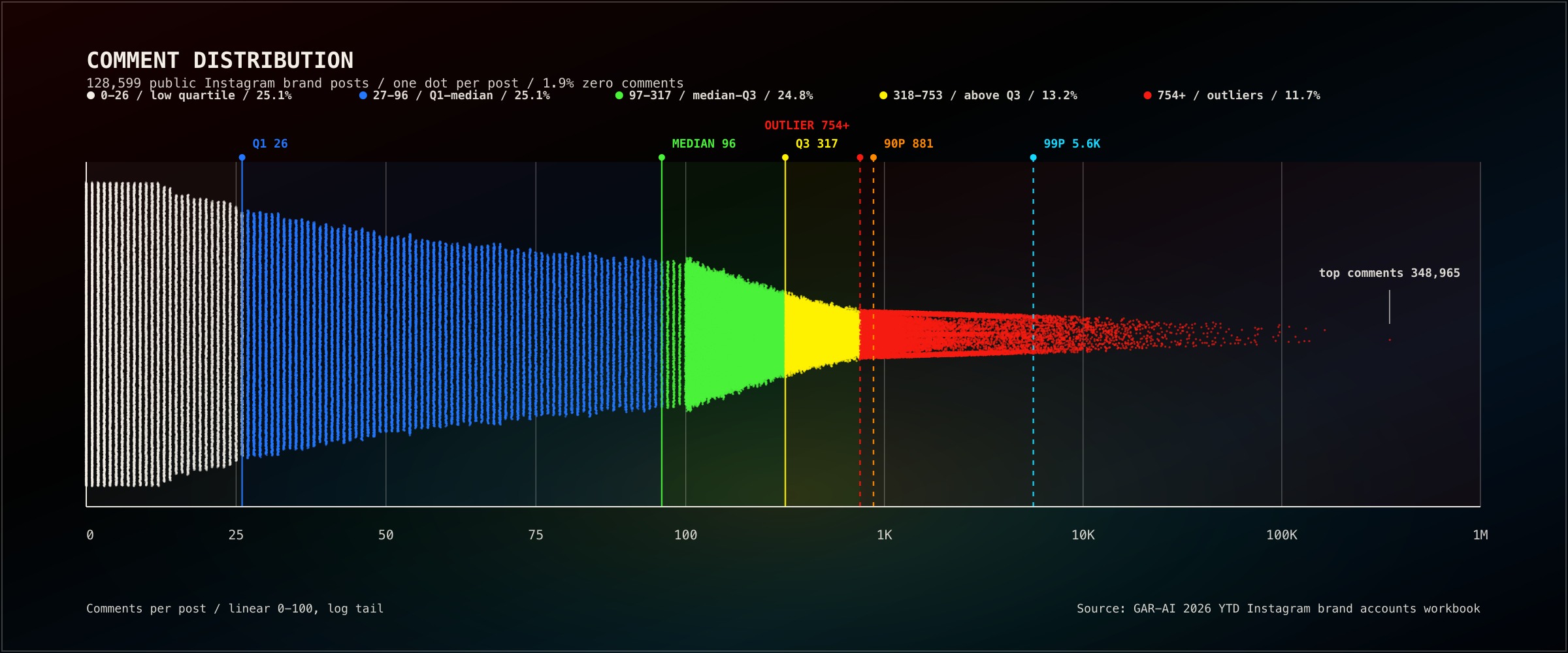Click the red outlier threshold marker dot

[x=860, y=157]
